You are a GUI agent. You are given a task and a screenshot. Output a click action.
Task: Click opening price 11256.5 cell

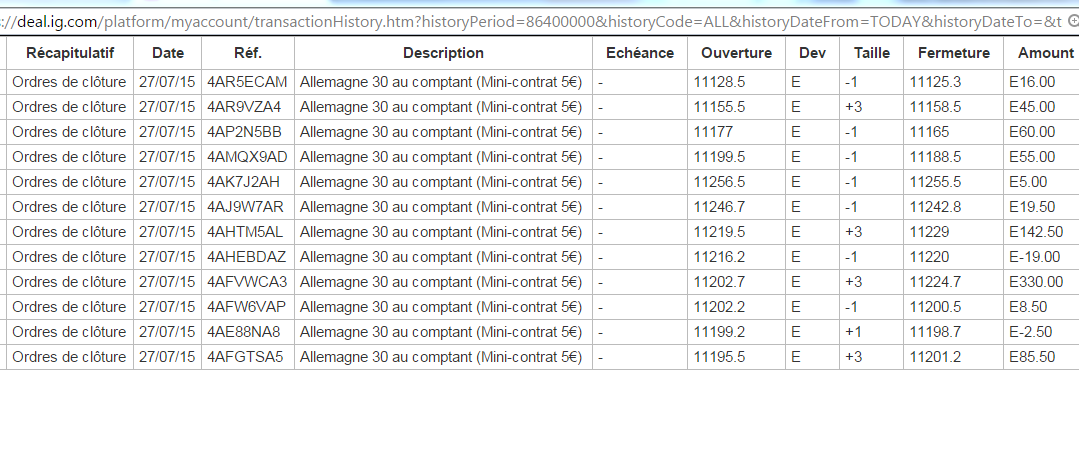pos(720,182)
